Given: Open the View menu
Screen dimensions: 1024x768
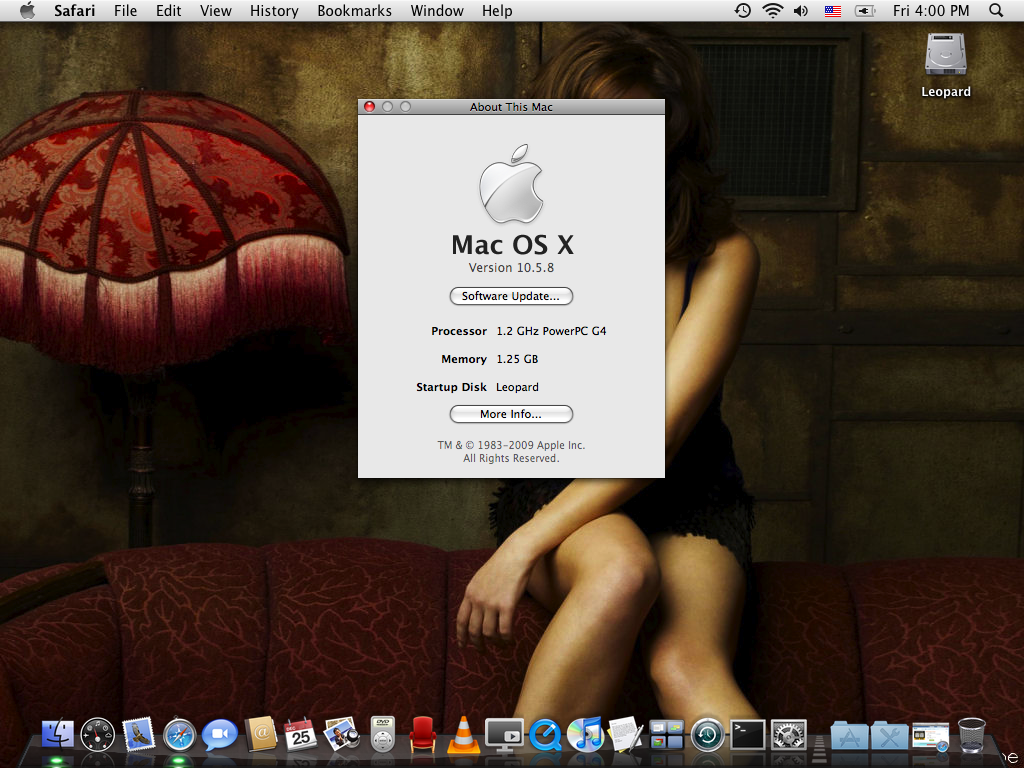Looking at the screenshot, I should tap(216, 10).
